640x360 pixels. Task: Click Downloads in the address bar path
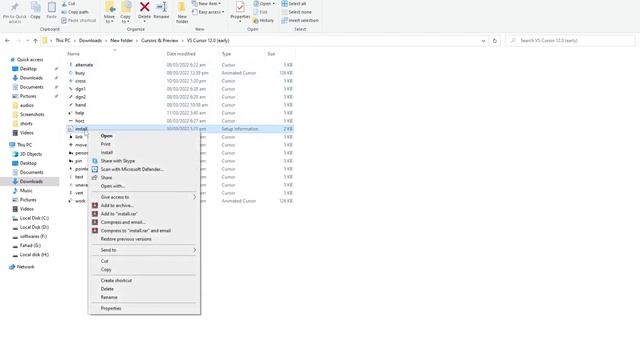(90, 40)
